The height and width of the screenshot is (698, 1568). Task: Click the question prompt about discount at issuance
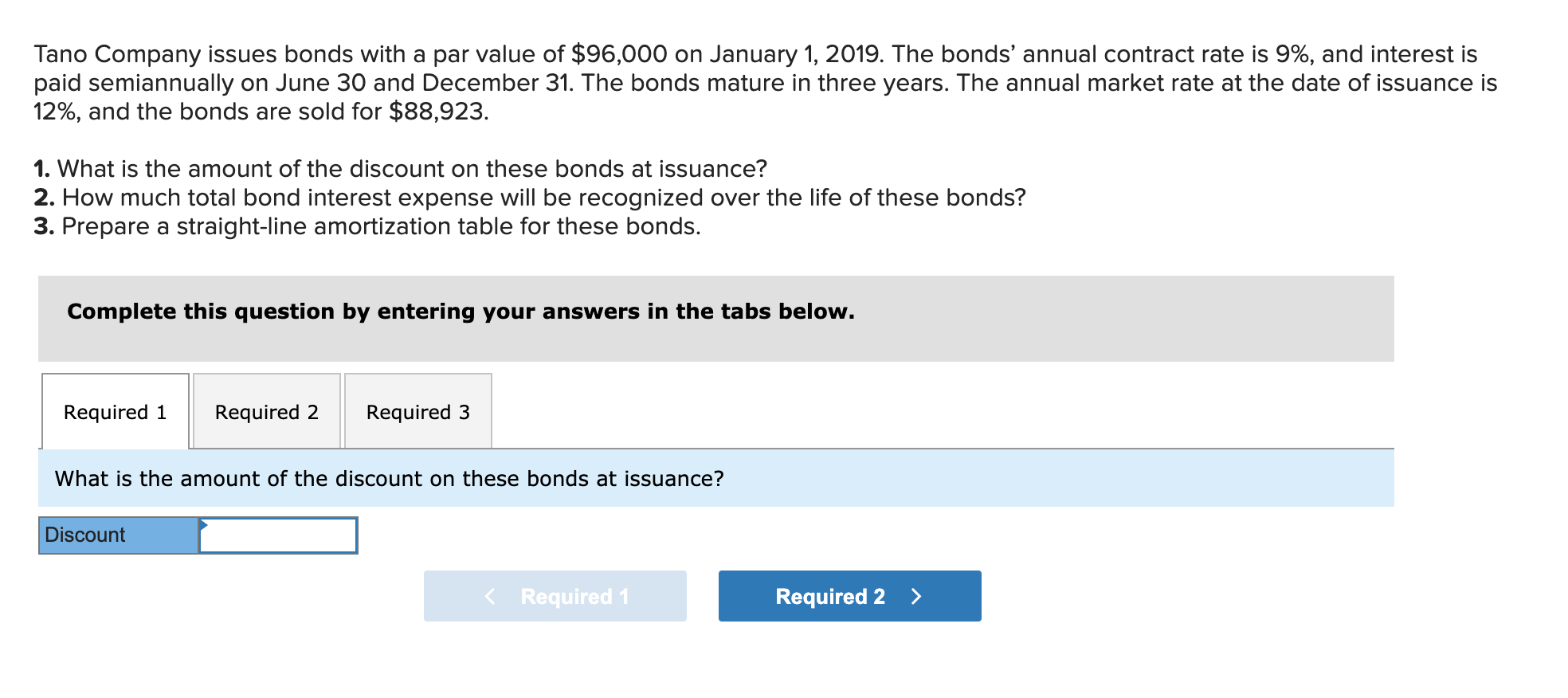coord(389,478)
